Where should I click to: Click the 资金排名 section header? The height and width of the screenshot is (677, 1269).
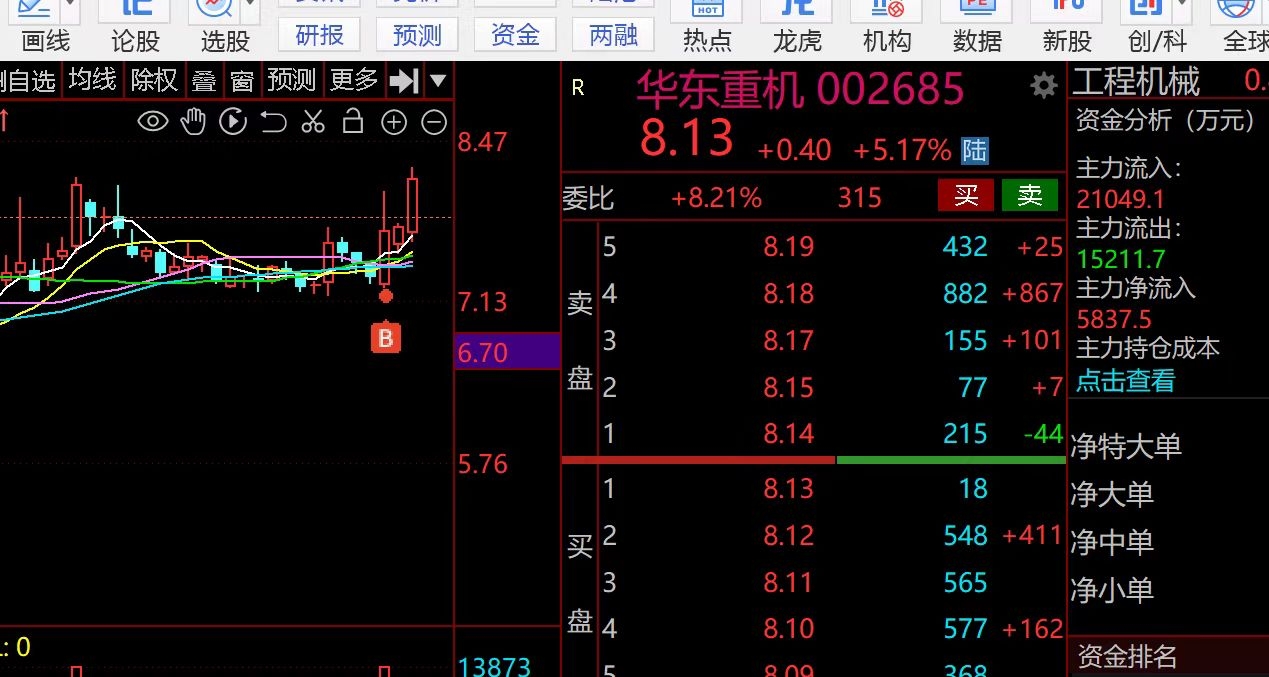pyautogui.click(x=1127, y=657)
